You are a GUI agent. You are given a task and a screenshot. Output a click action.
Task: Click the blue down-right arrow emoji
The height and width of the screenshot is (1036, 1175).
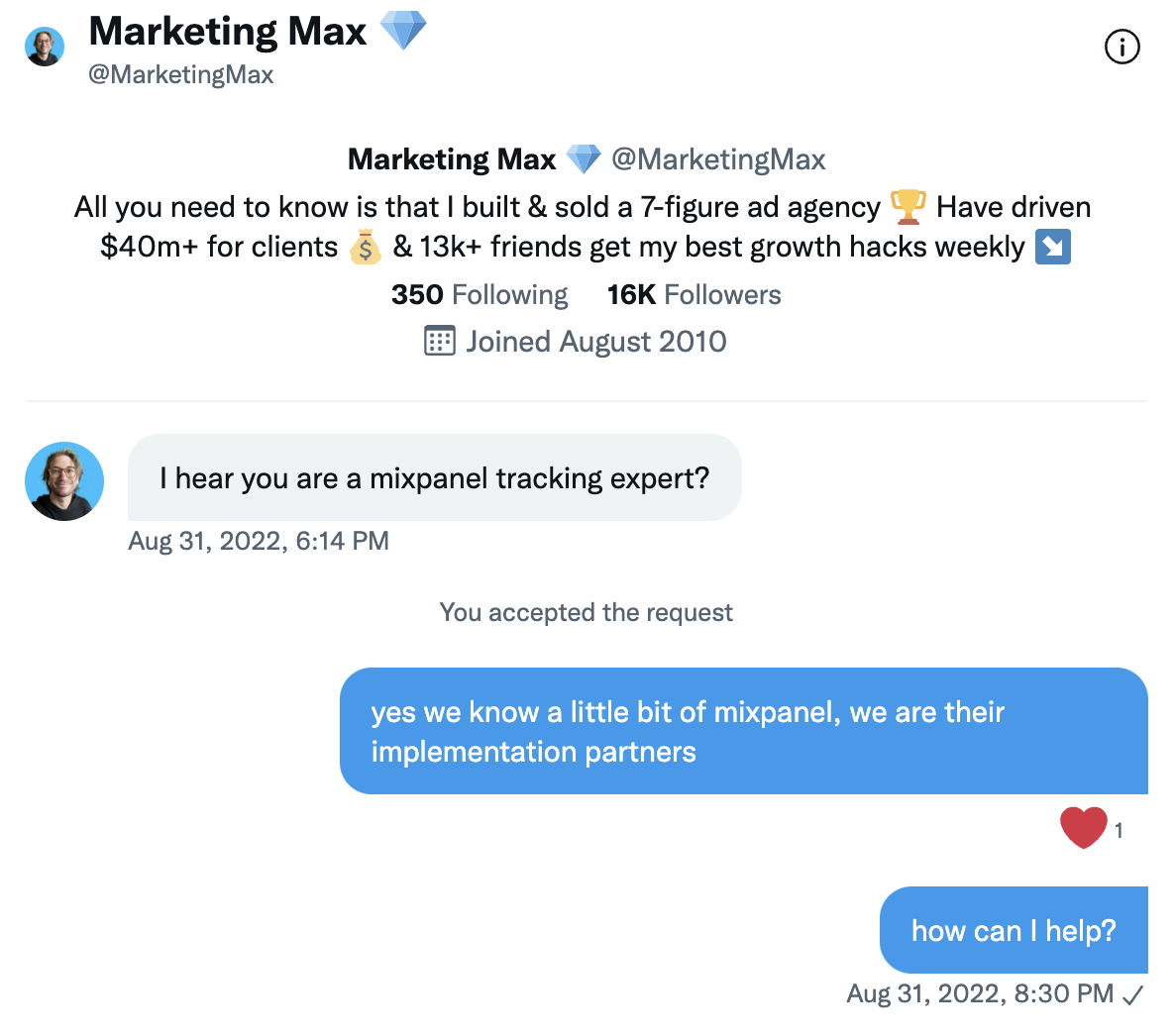[1052, 248]
